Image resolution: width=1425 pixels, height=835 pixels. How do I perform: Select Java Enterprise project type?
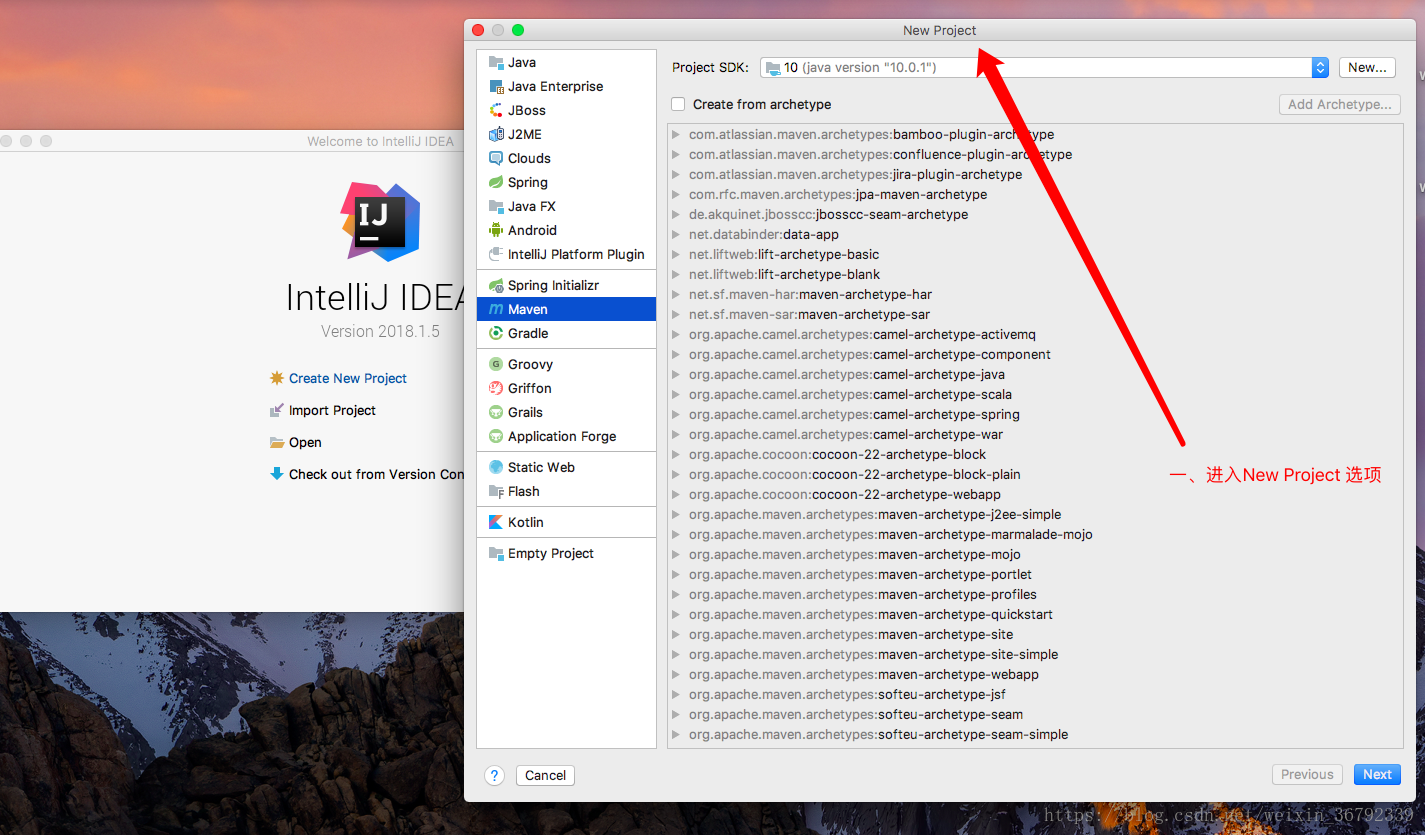pyautogui.click(x=566, y=86)
